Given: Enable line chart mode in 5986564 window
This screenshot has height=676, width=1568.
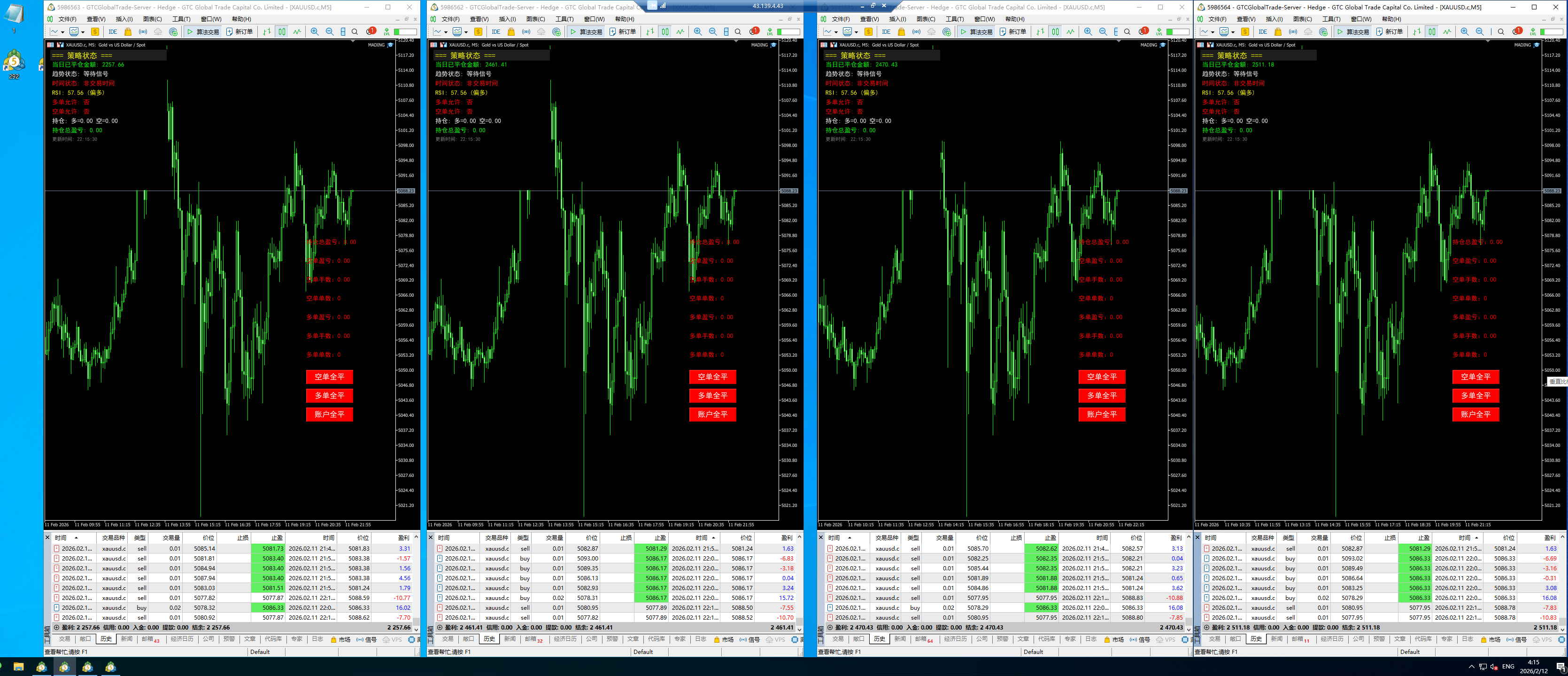Looking at the screenshot, I should pos(1447,31).
